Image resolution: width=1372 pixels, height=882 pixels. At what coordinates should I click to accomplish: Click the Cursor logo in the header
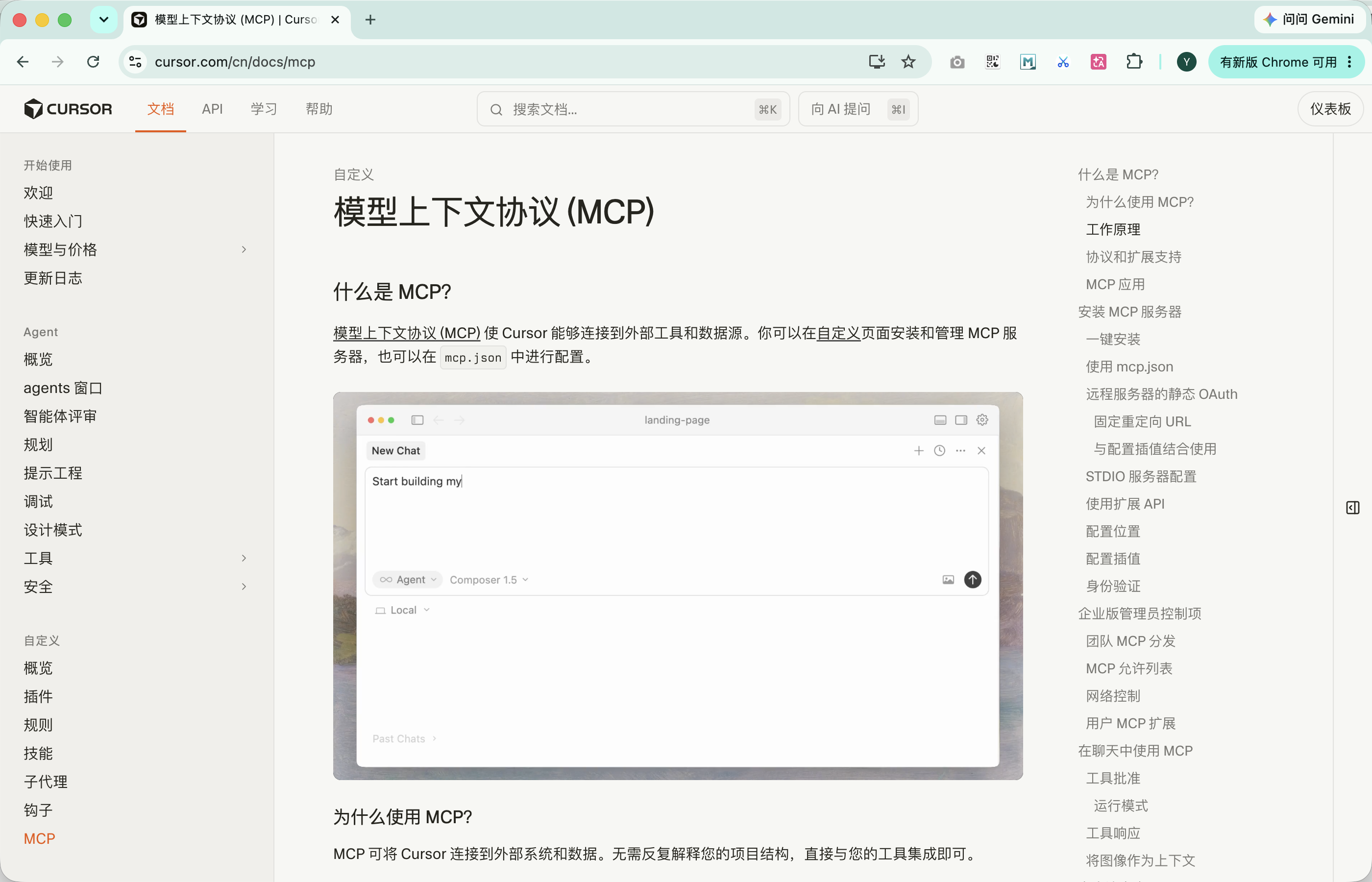point(68,109)
